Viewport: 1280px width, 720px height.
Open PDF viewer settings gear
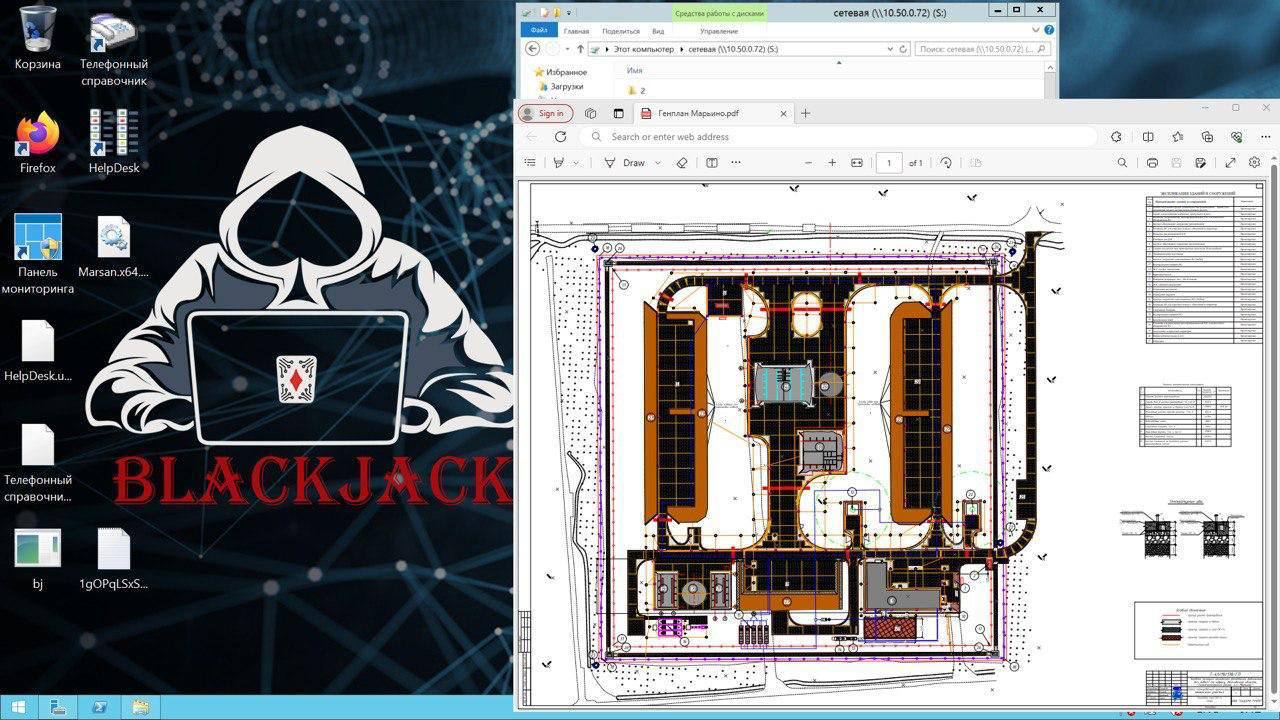[1254, 163]
